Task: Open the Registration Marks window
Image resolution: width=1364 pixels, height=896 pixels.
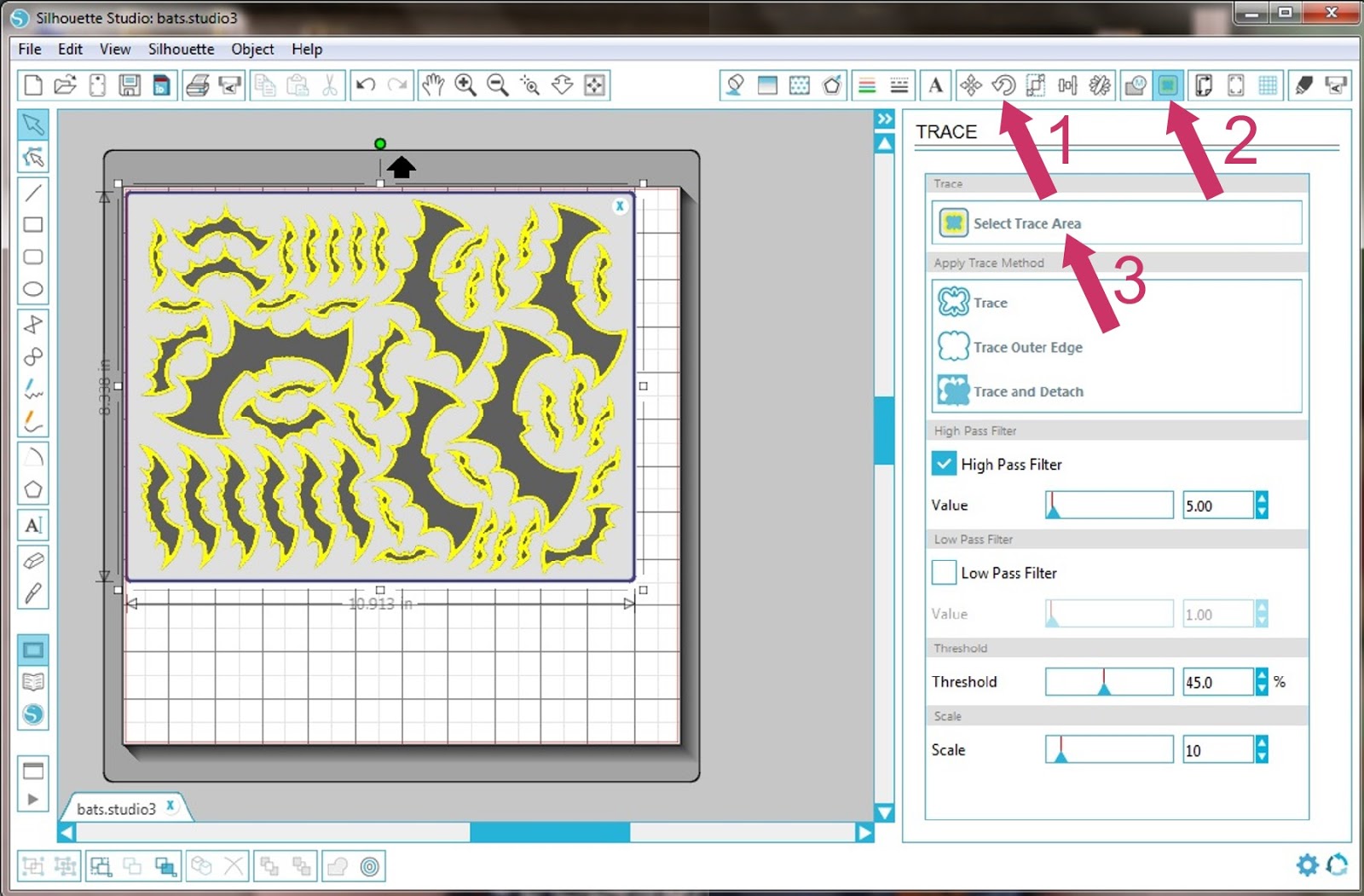Action: coord(1236,85)
